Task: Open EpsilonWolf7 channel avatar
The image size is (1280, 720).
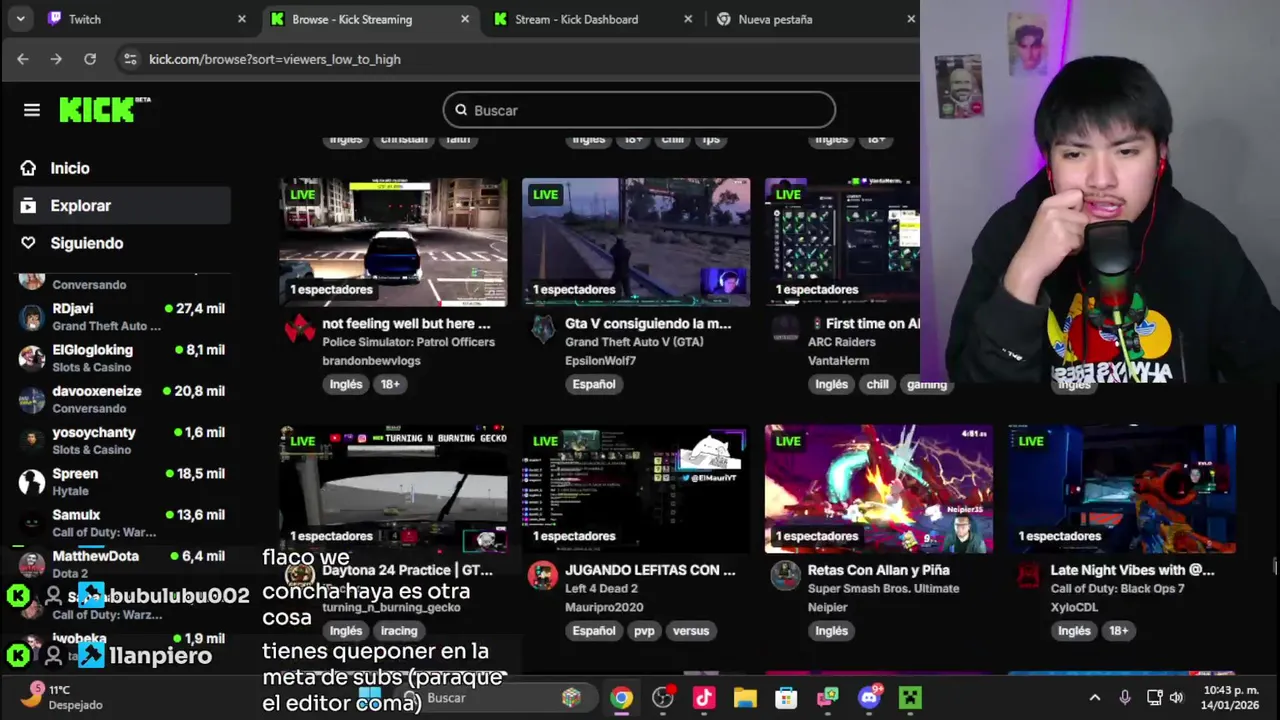Action: (542, 329)
